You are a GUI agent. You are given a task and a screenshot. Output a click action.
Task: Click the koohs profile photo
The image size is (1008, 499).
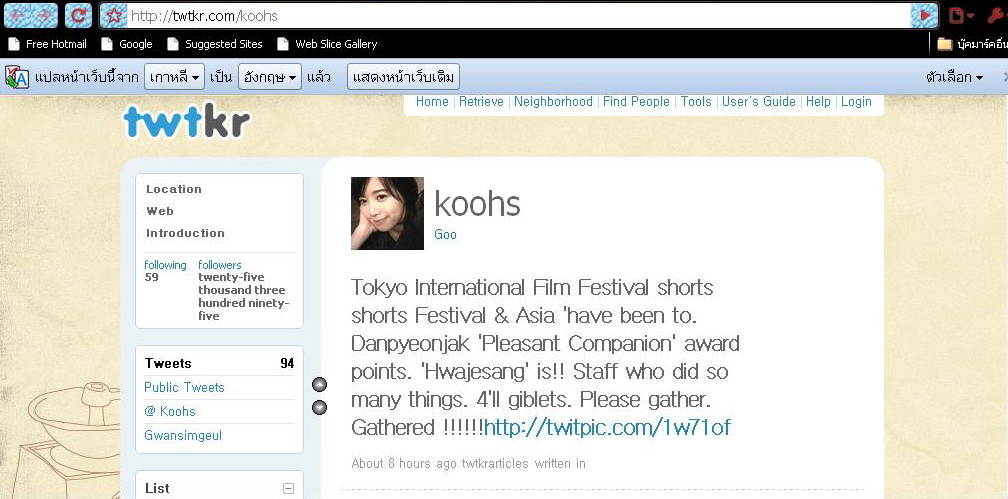387,213
